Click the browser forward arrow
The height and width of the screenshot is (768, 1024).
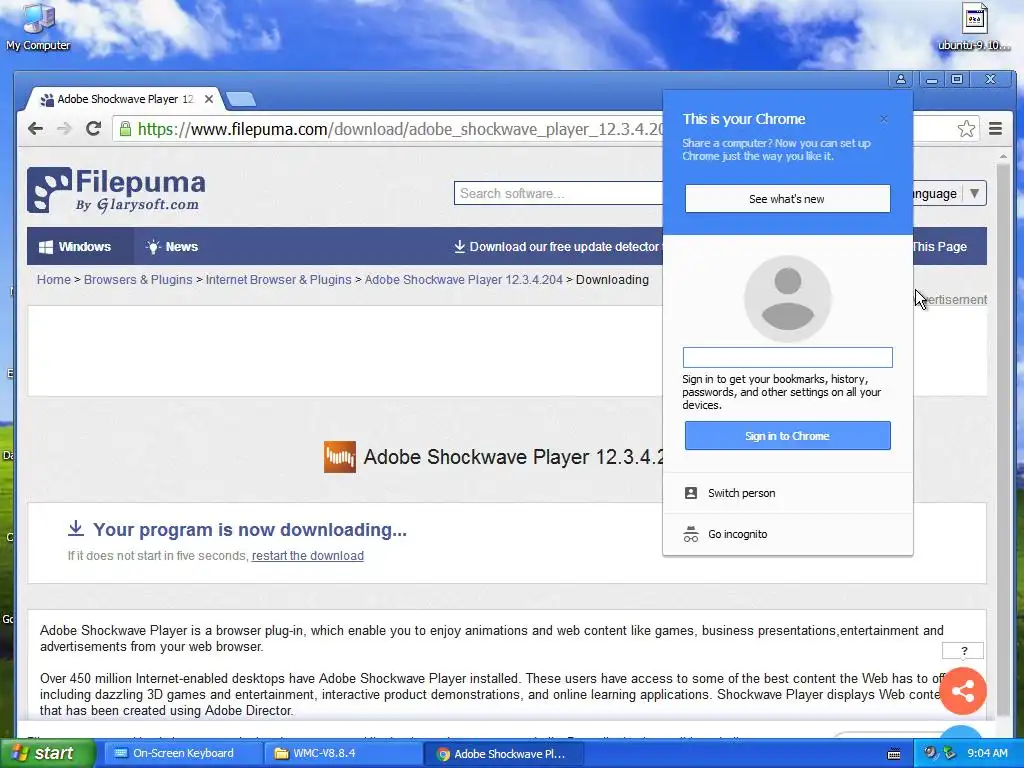coord(64,129)
